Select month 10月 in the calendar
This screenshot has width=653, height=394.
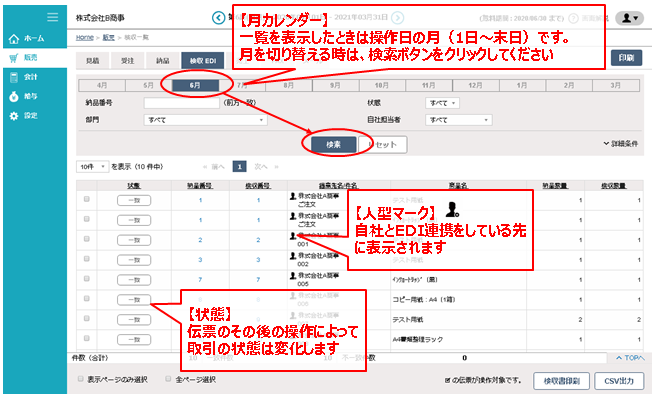point(382,85)
